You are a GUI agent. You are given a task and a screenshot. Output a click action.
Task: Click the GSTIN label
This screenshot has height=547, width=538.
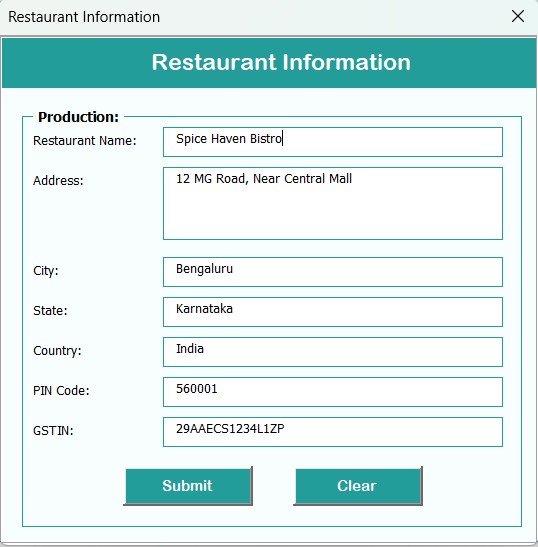(53, 430)
